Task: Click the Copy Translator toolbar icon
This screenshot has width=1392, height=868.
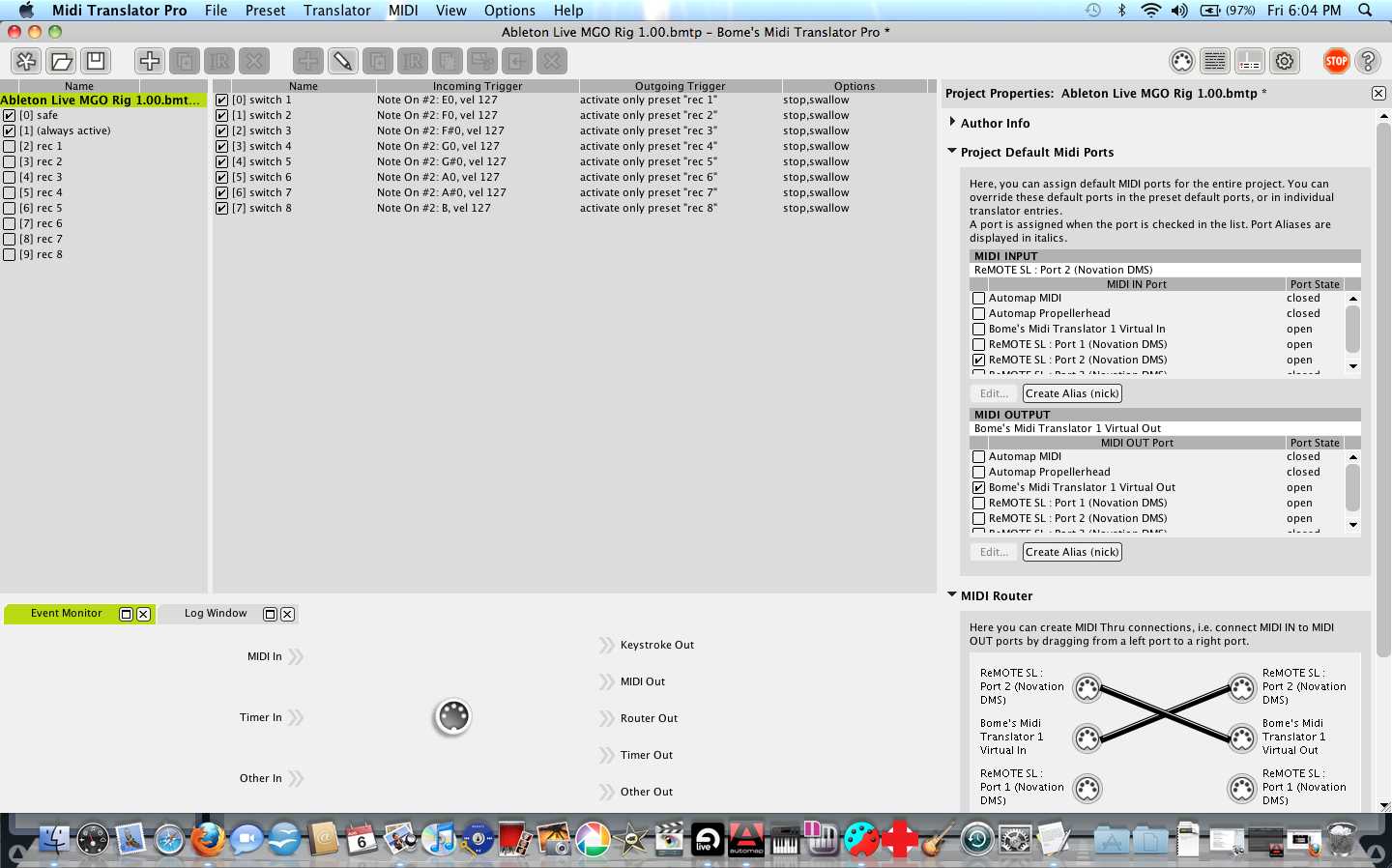Action: [448, 61]
